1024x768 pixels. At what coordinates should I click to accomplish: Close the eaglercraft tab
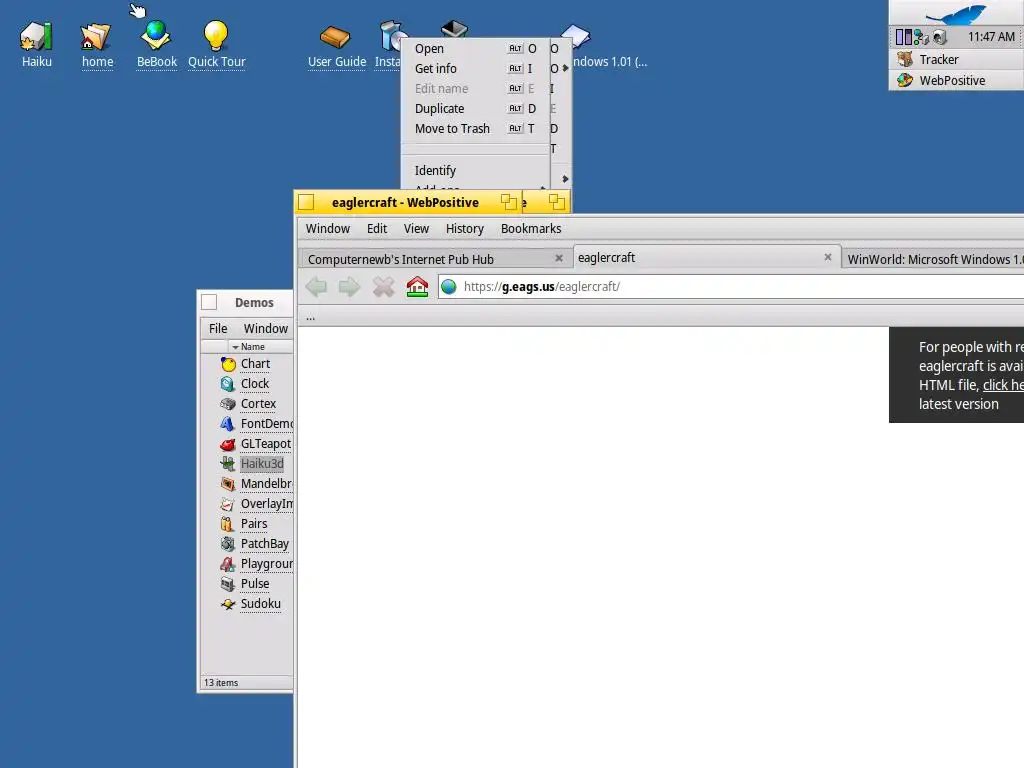click(x=828, y=257)
